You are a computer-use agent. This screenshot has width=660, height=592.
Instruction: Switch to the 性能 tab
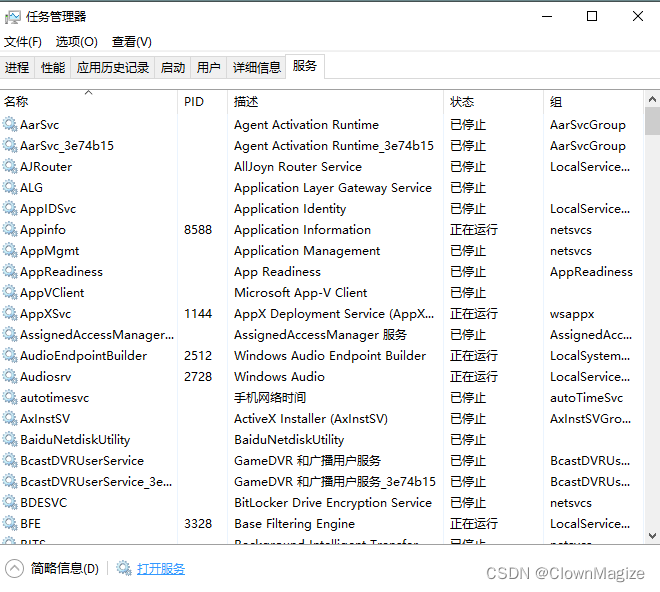pos(53,67)
